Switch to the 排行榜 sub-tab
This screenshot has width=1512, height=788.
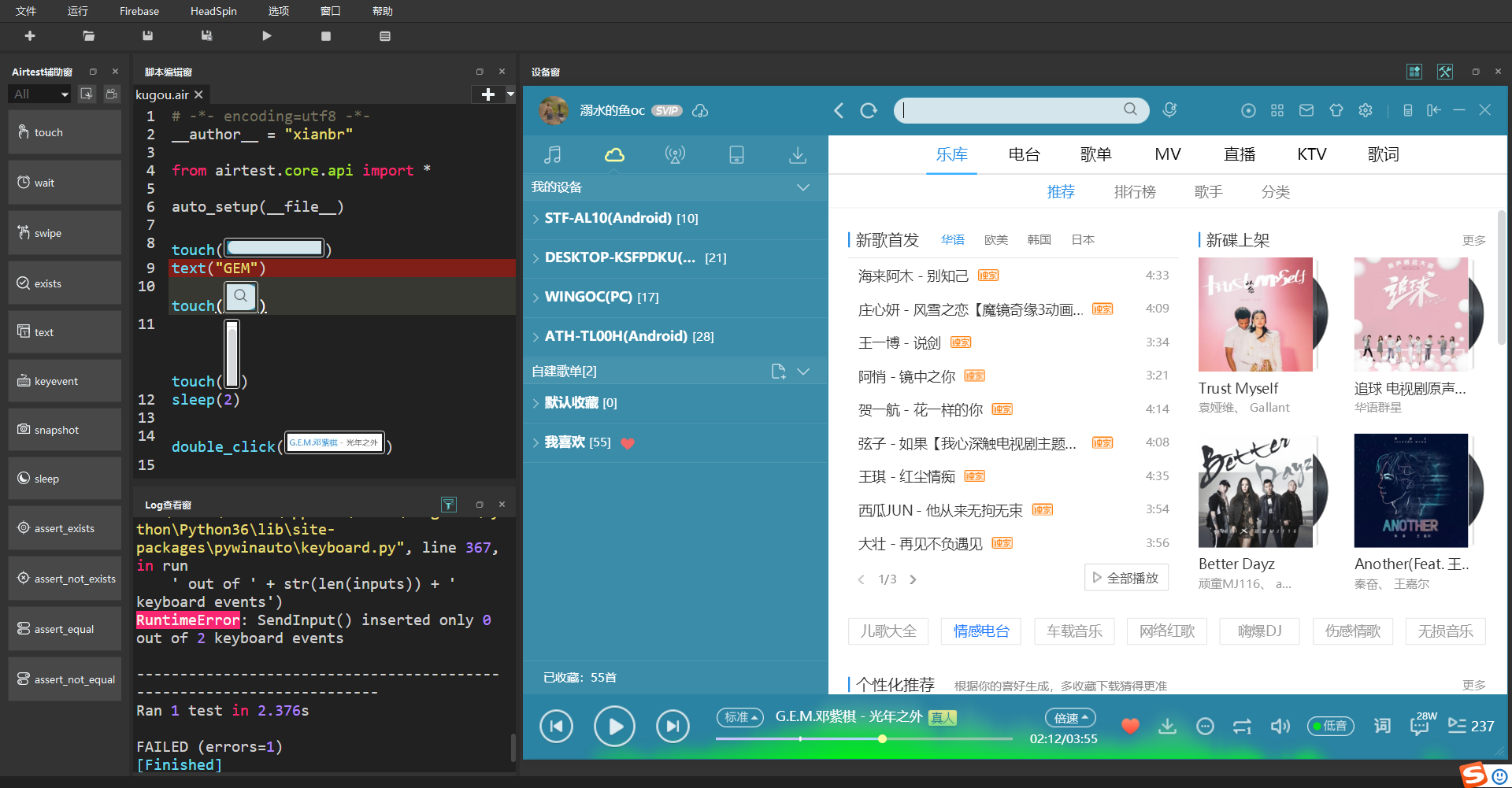click(x=1135, y=191)
